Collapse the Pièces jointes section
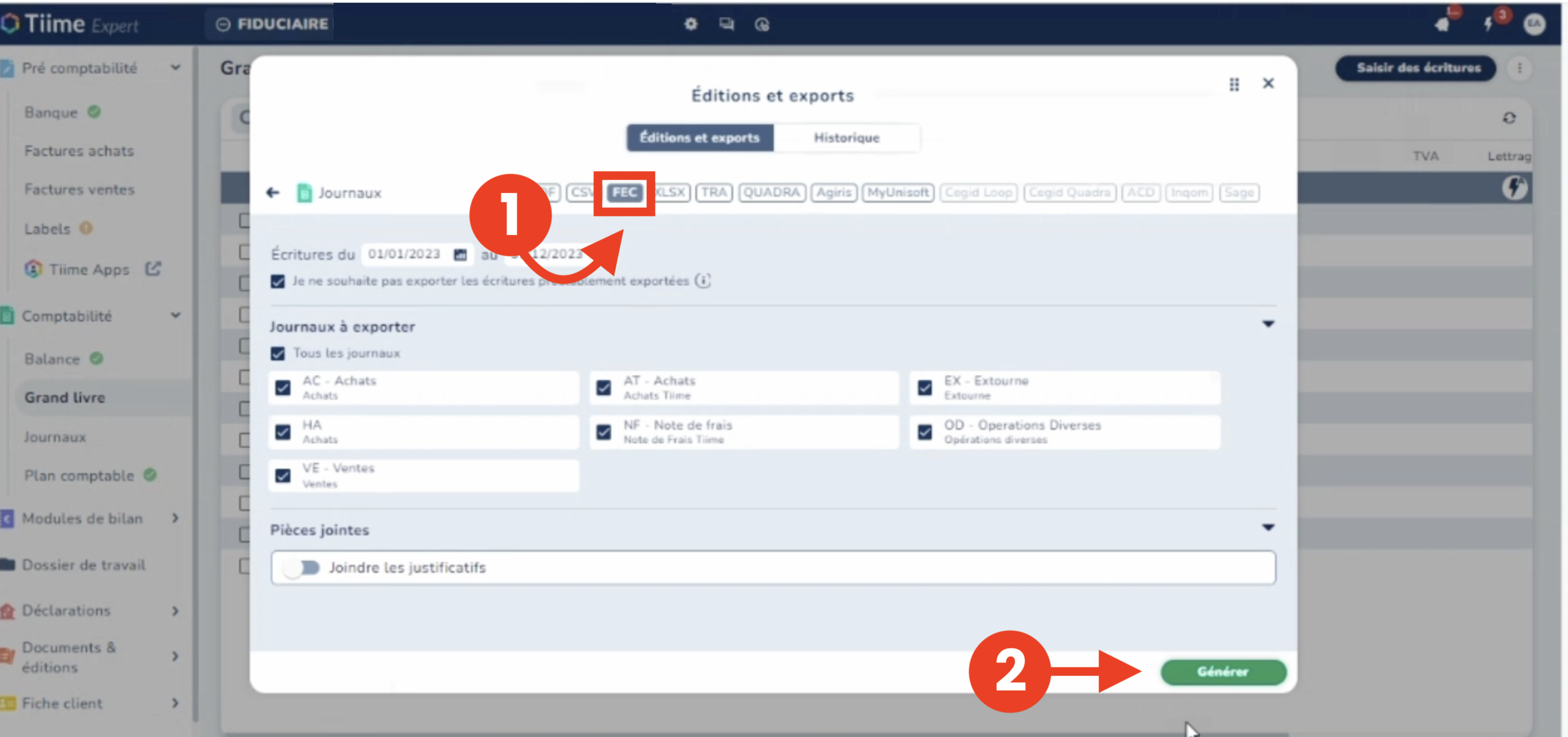This screenshot has height=737, width=1568. [1268, 527]
